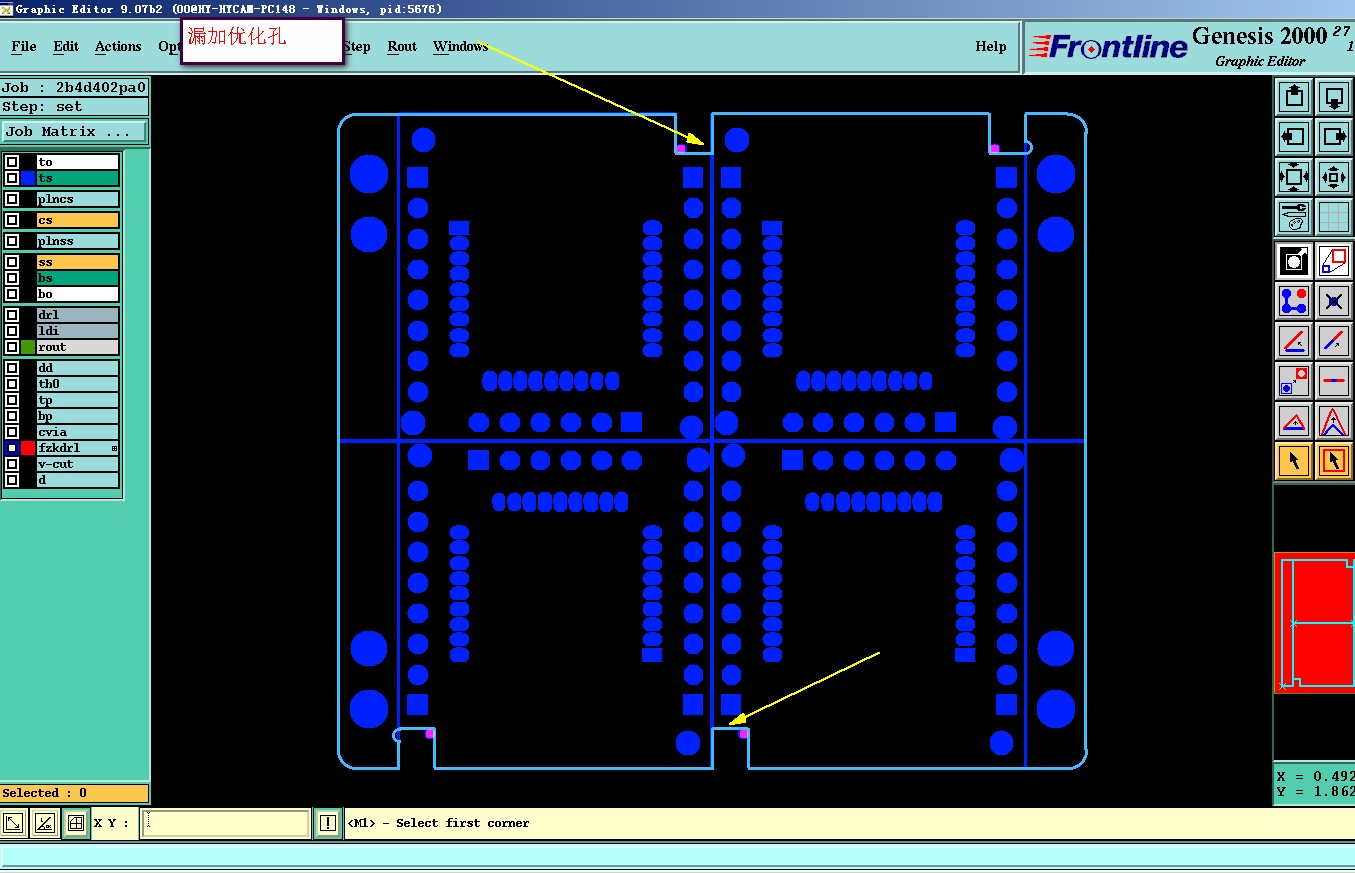Viewport: 1355px width, 873px height.
Task: Select the bo layer name
Action: [78, 294]
